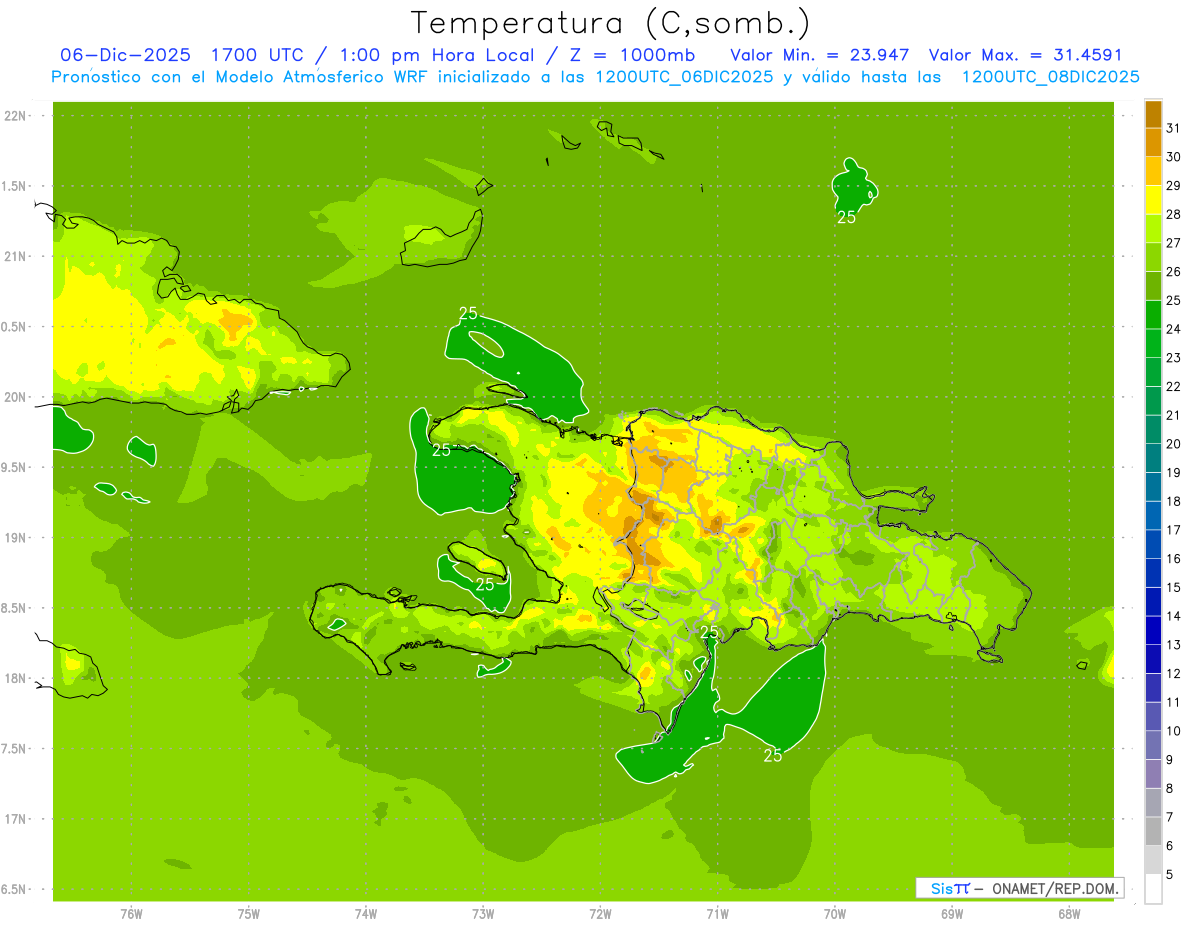This screenshot has width=1200, height=927.
Task: Click the 'ONAMET/REP.DOM.' credit label
Action: coord(1055,888)
